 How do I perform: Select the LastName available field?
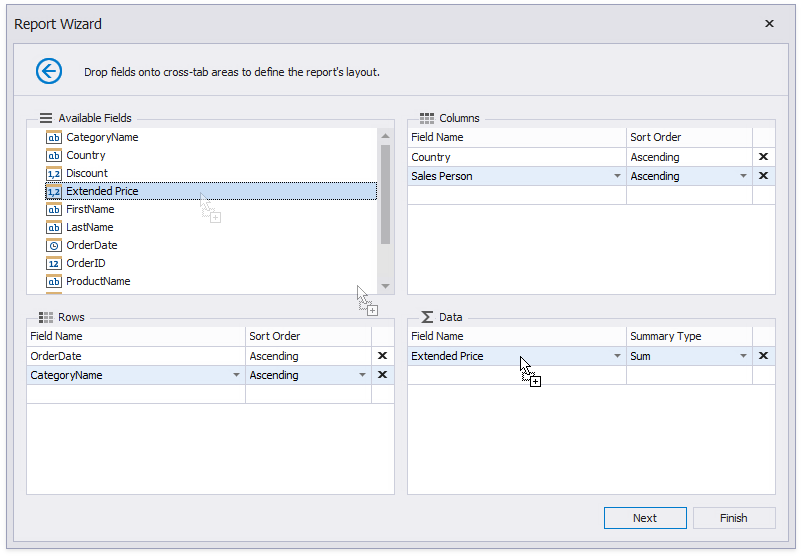point(90,228)
